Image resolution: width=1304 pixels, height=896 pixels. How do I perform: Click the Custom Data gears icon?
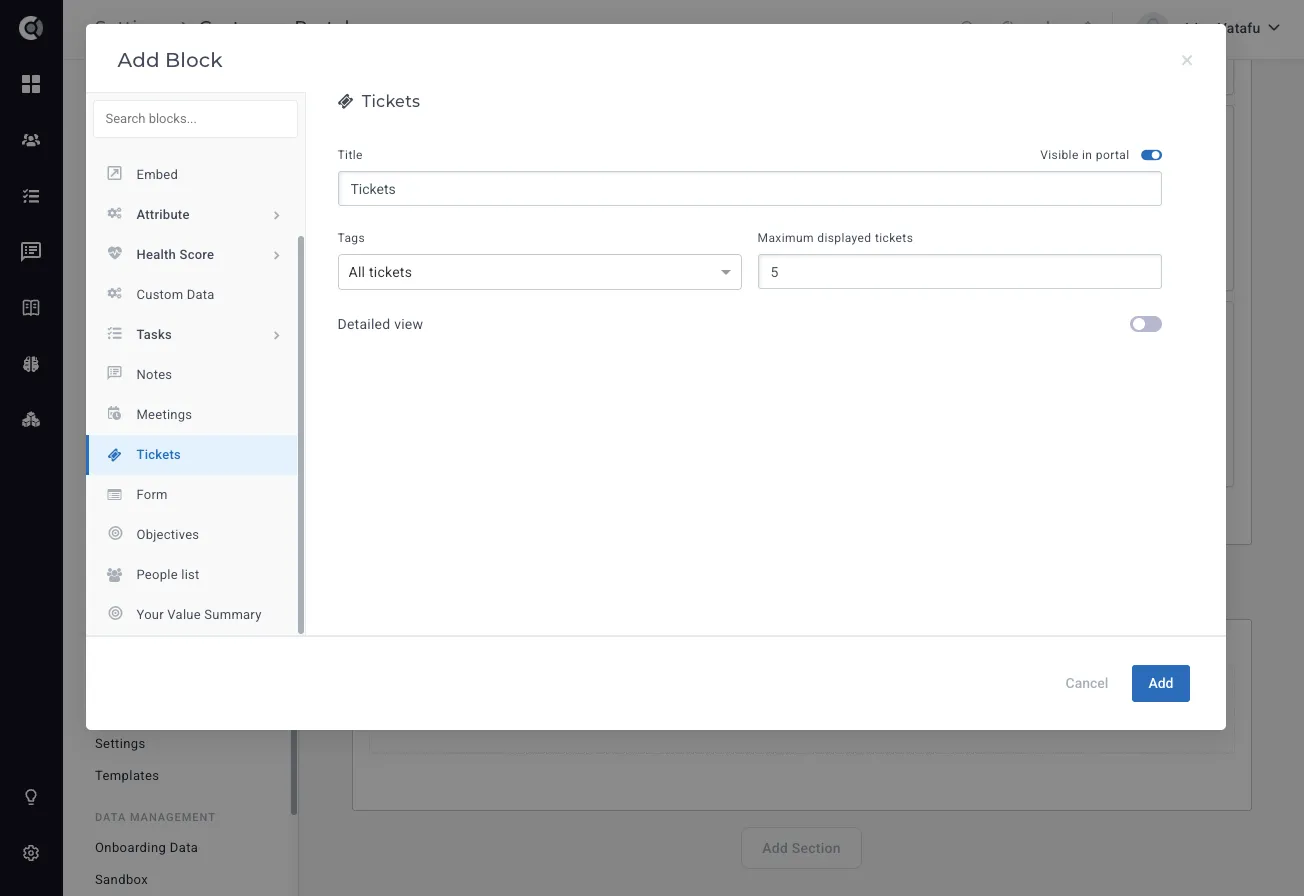pos(115,294)
